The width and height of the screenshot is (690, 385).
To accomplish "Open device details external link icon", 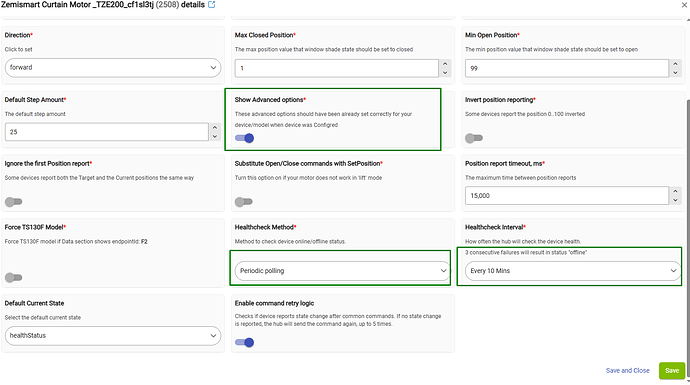I will click(x=212, y=5).
